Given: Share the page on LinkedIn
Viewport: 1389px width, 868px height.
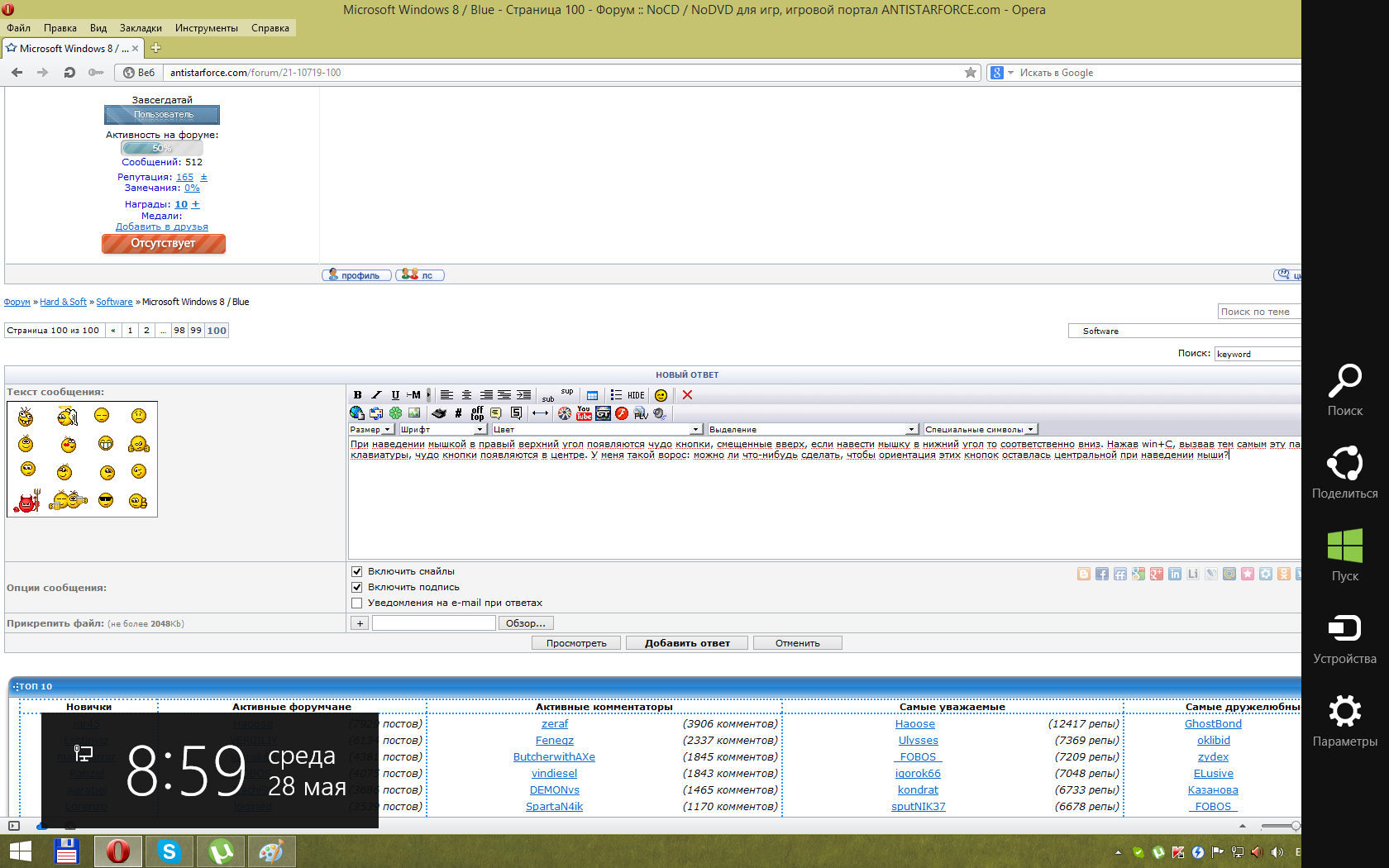Looking at the screenshot, I should pos(1175,574).
